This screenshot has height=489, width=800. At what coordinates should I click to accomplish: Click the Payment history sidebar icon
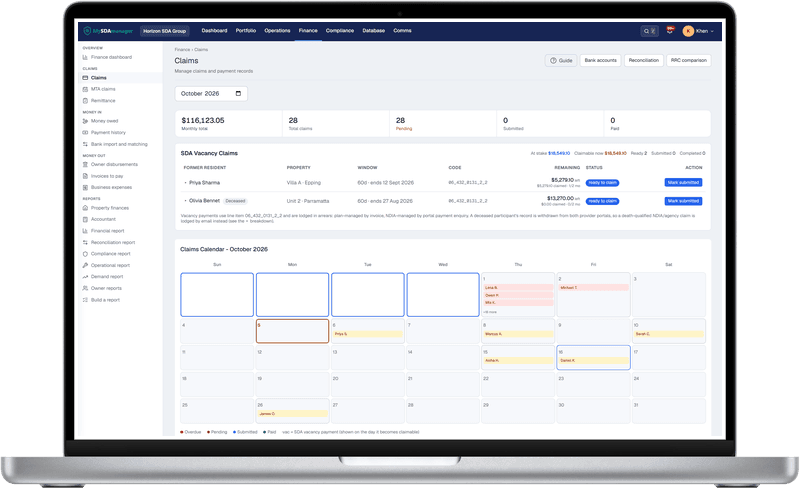85,133
